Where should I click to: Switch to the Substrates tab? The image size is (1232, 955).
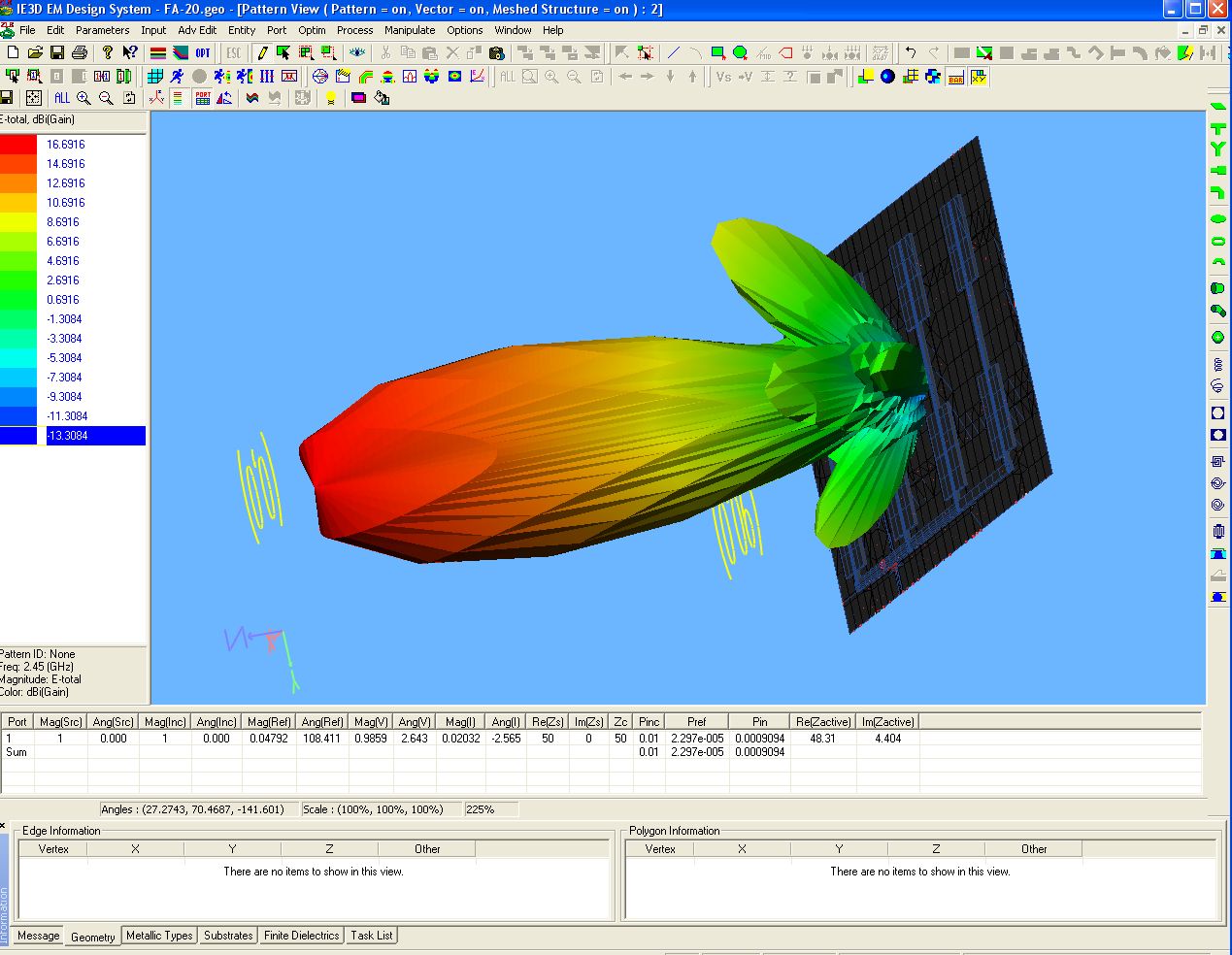(228, 936)
